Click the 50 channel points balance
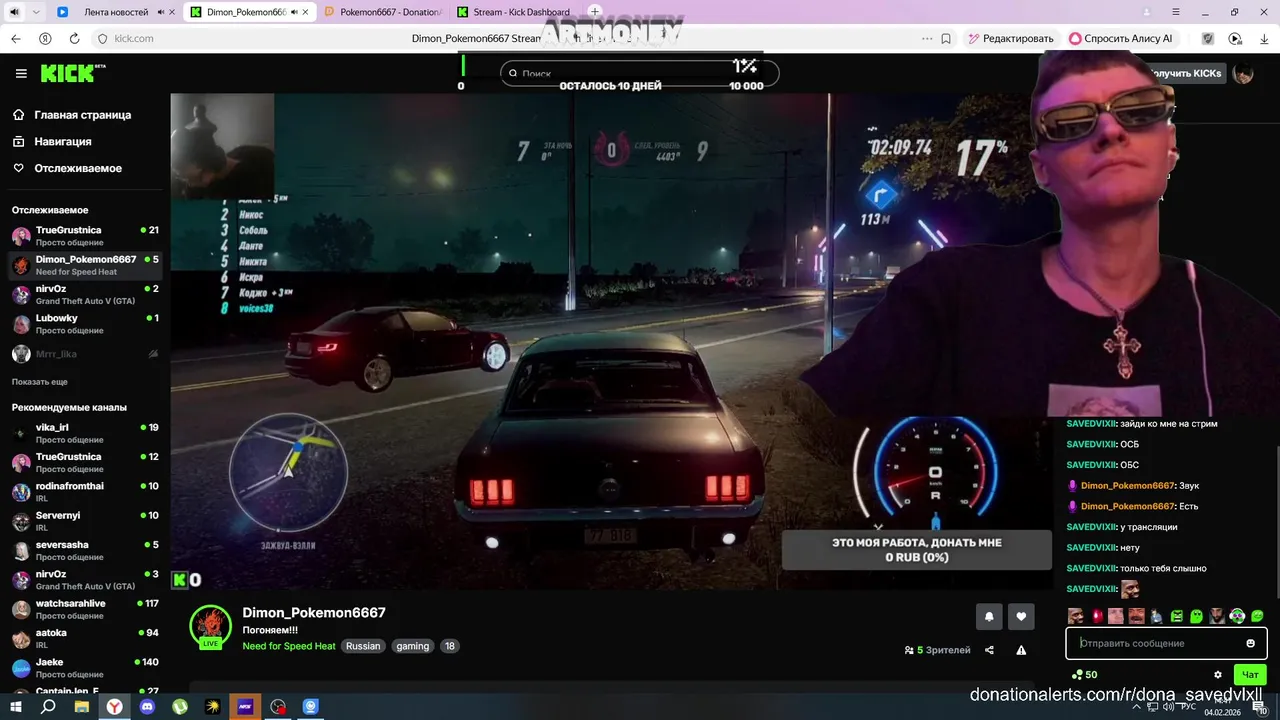The height and width of the screenshot is (720, 1280). tap(1084, 675)
